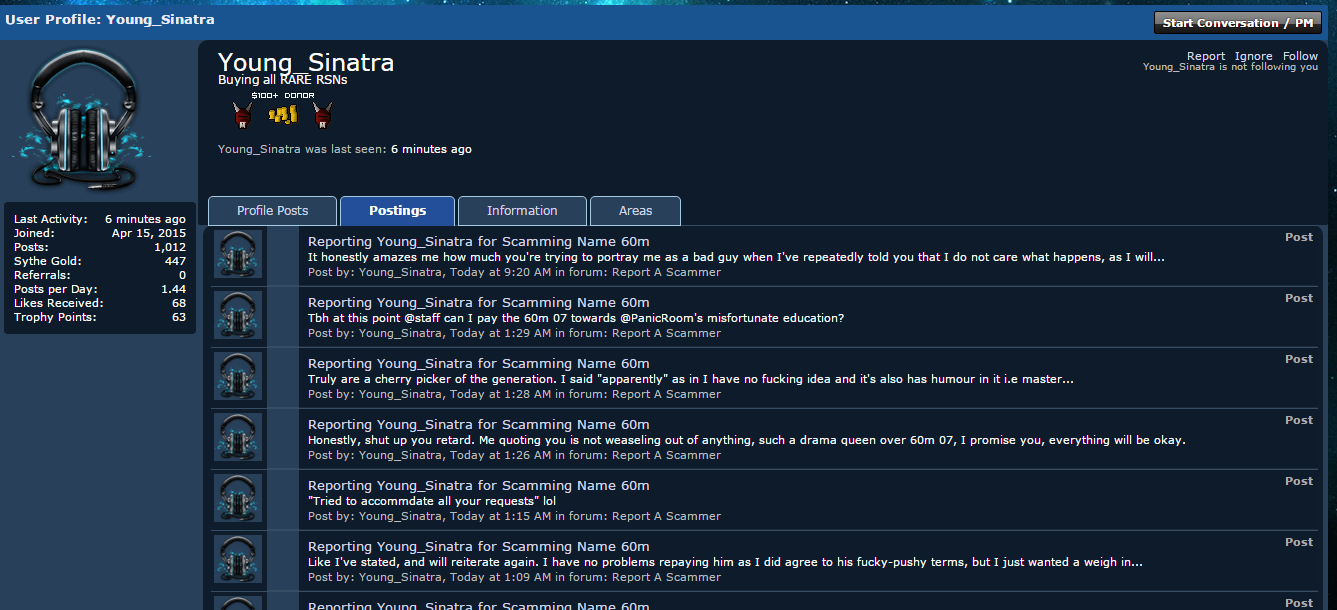Click the Posts per Day value "1.44"

click(x=174, y=289)
